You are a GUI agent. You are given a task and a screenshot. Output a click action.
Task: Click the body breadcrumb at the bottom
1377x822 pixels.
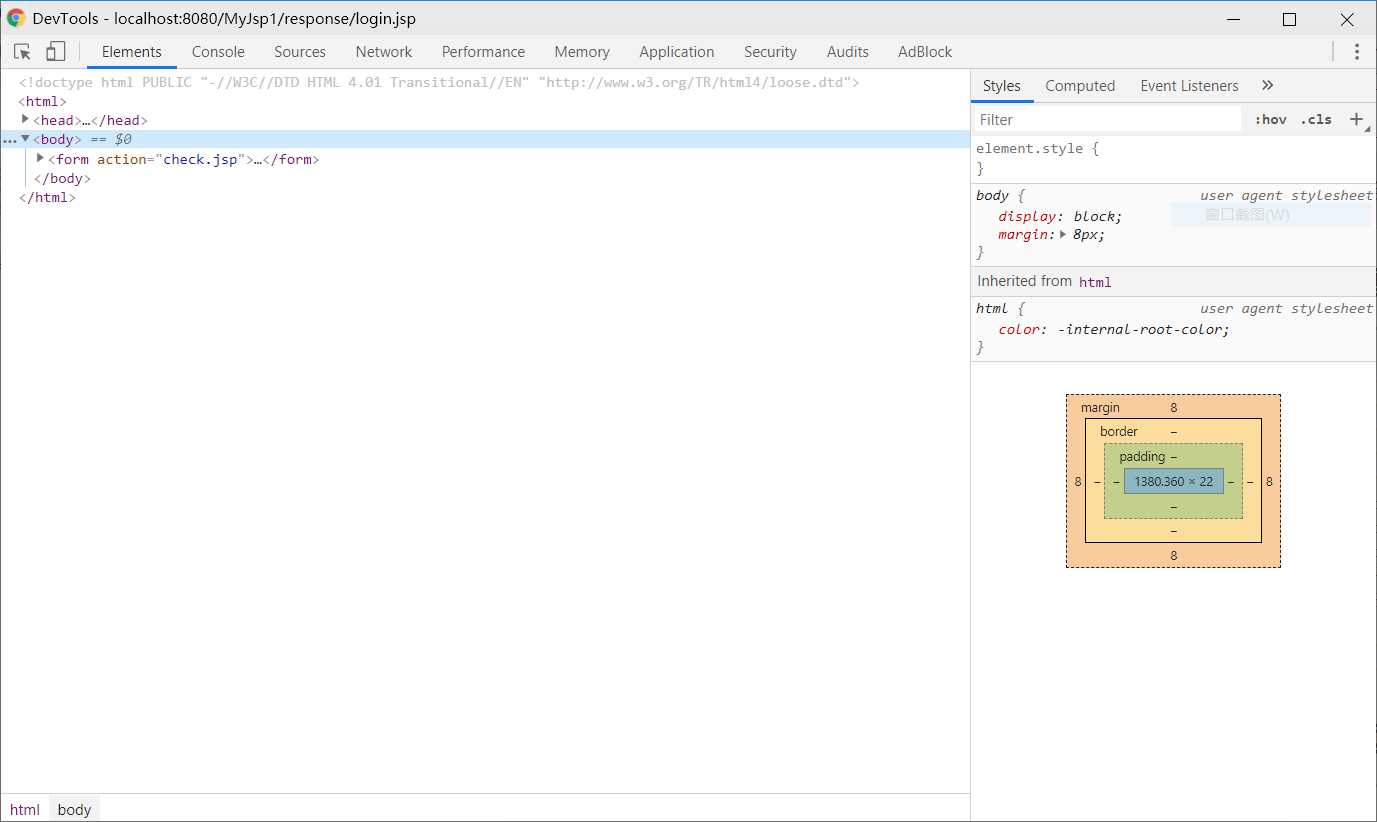(x=74, y=810)
